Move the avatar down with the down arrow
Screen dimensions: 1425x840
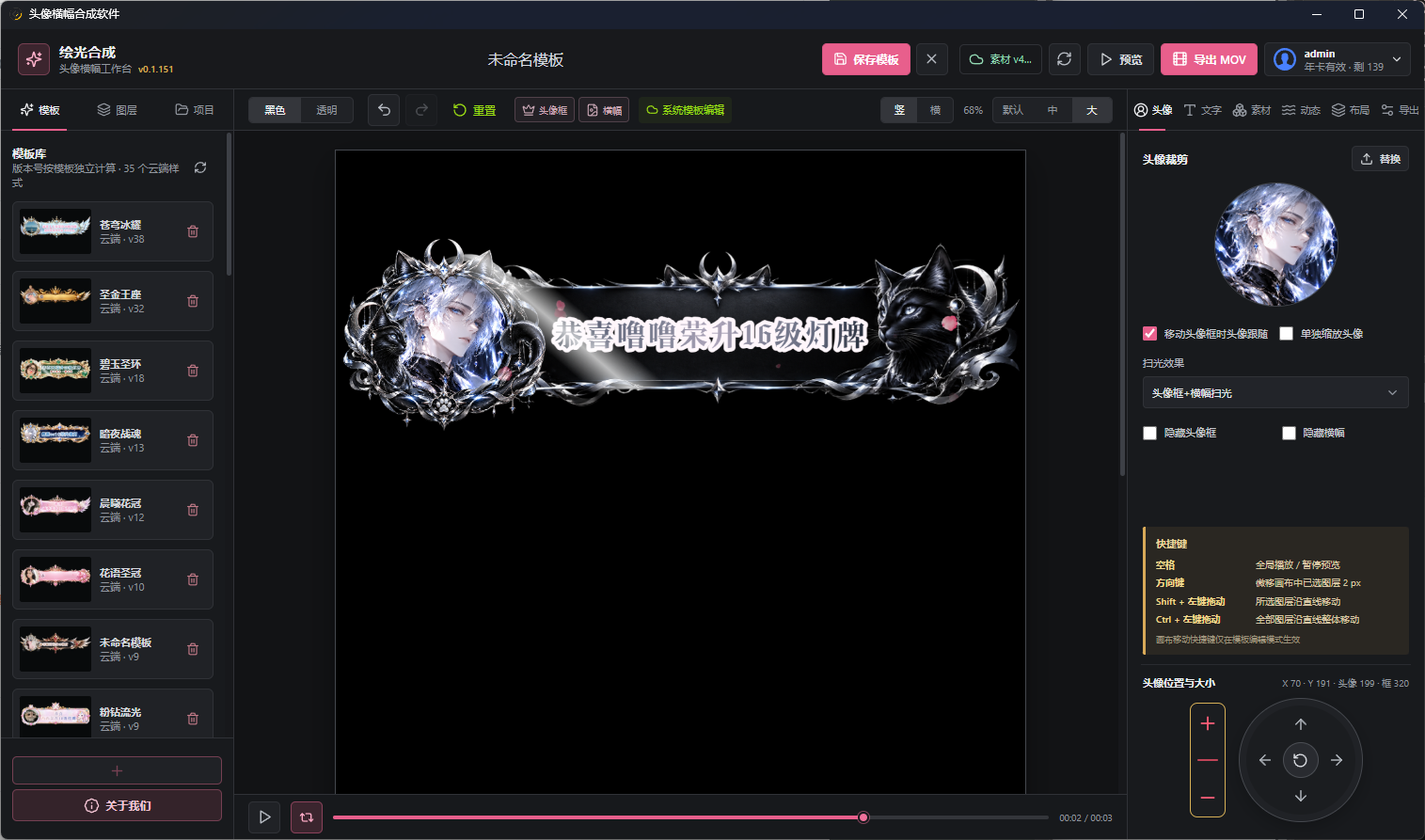tap(1301, 796)
